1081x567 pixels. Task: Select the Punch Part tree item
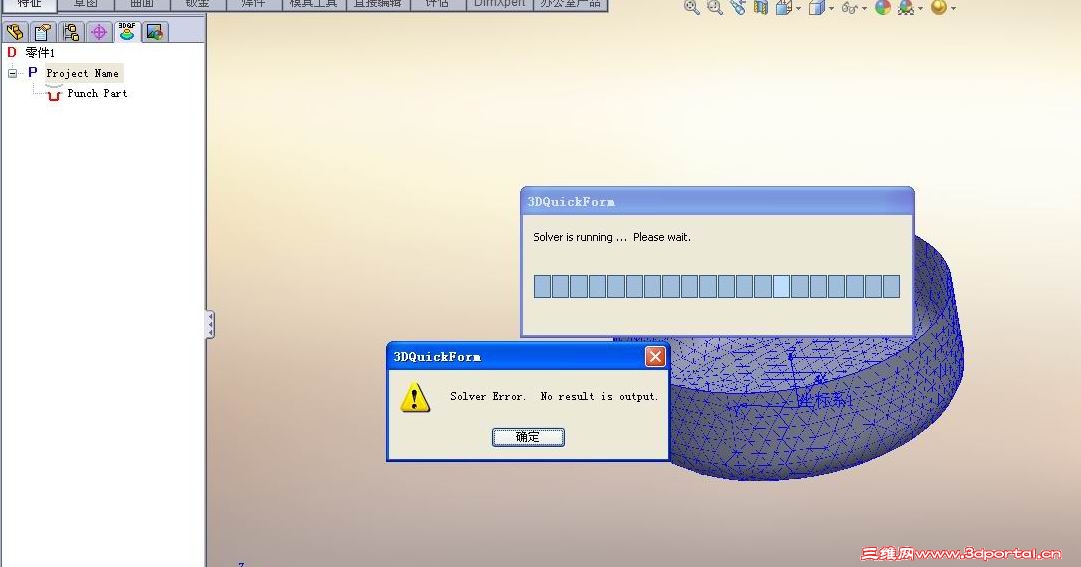click(x=97, y=93)
